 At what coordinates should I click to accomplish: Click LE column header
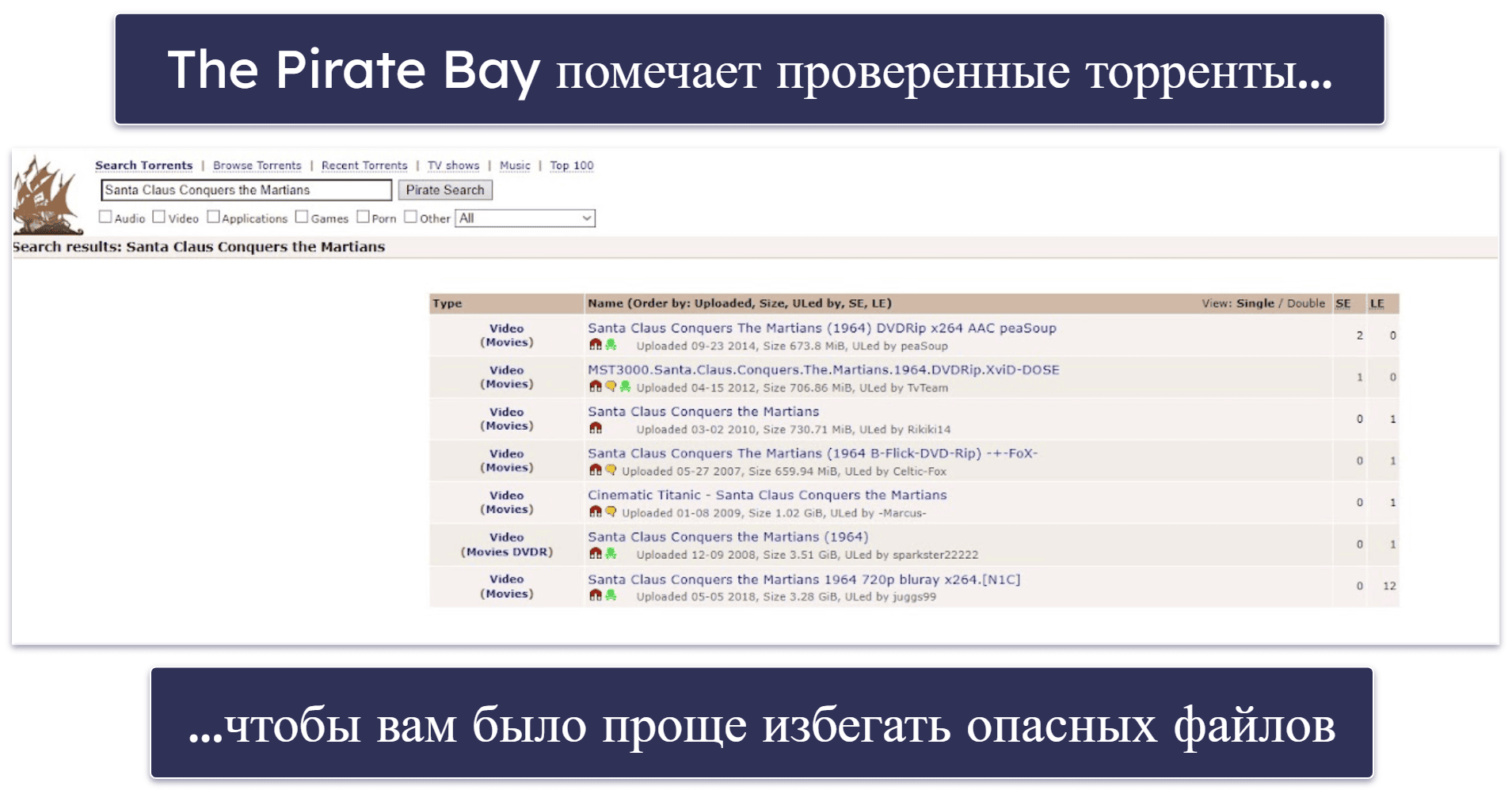coord(1377,303)
